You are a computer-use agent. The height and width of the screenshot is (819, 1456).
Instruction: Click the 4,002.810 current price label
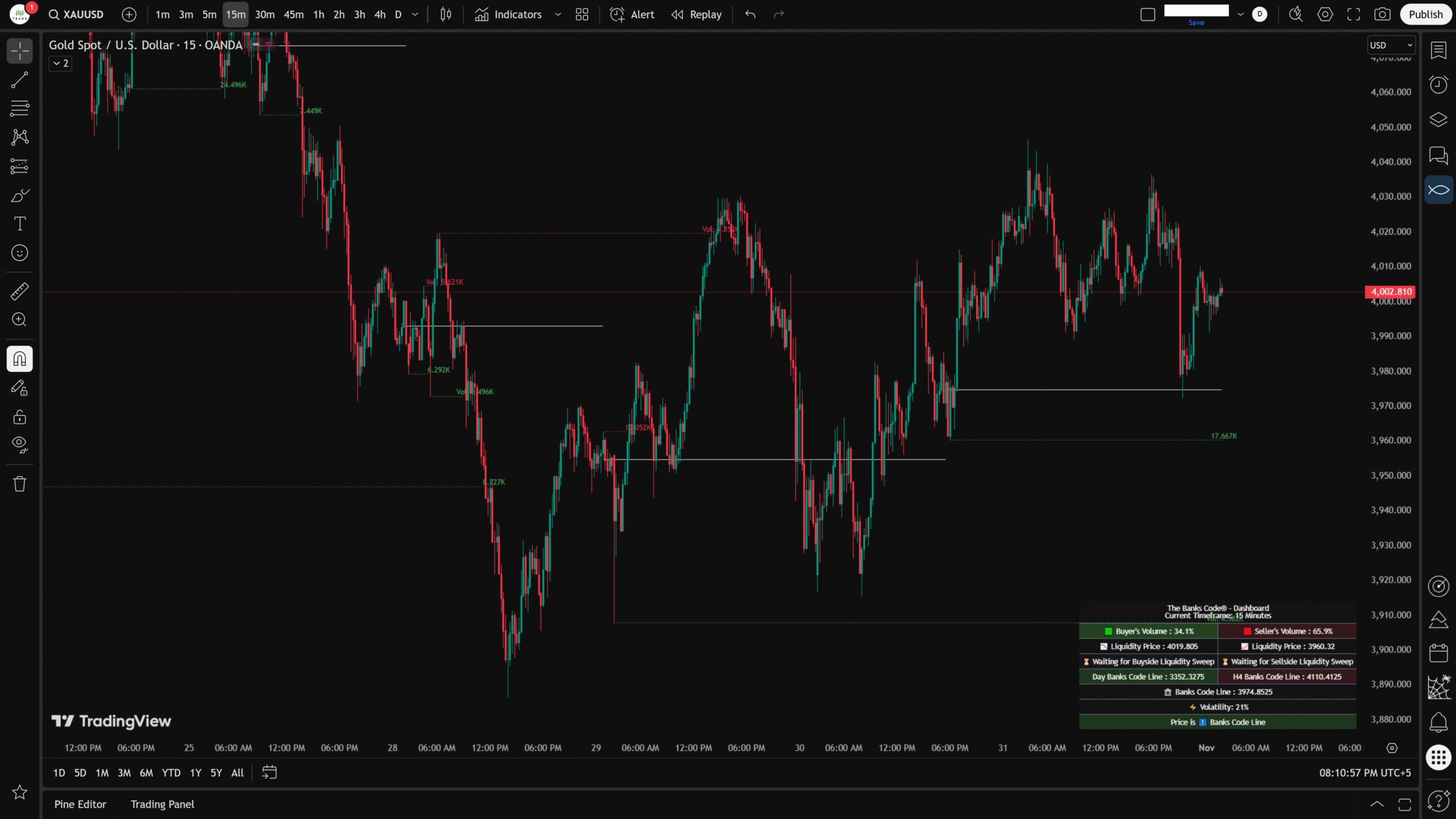tap(1390, 292)
